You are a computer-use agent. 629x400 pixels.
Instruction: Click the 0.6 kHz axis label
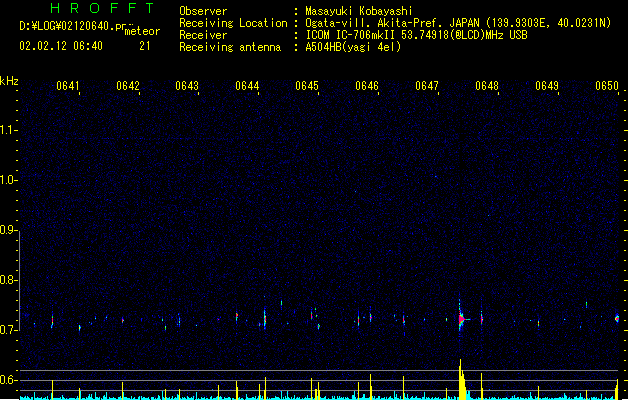click(x=8, y=380)
